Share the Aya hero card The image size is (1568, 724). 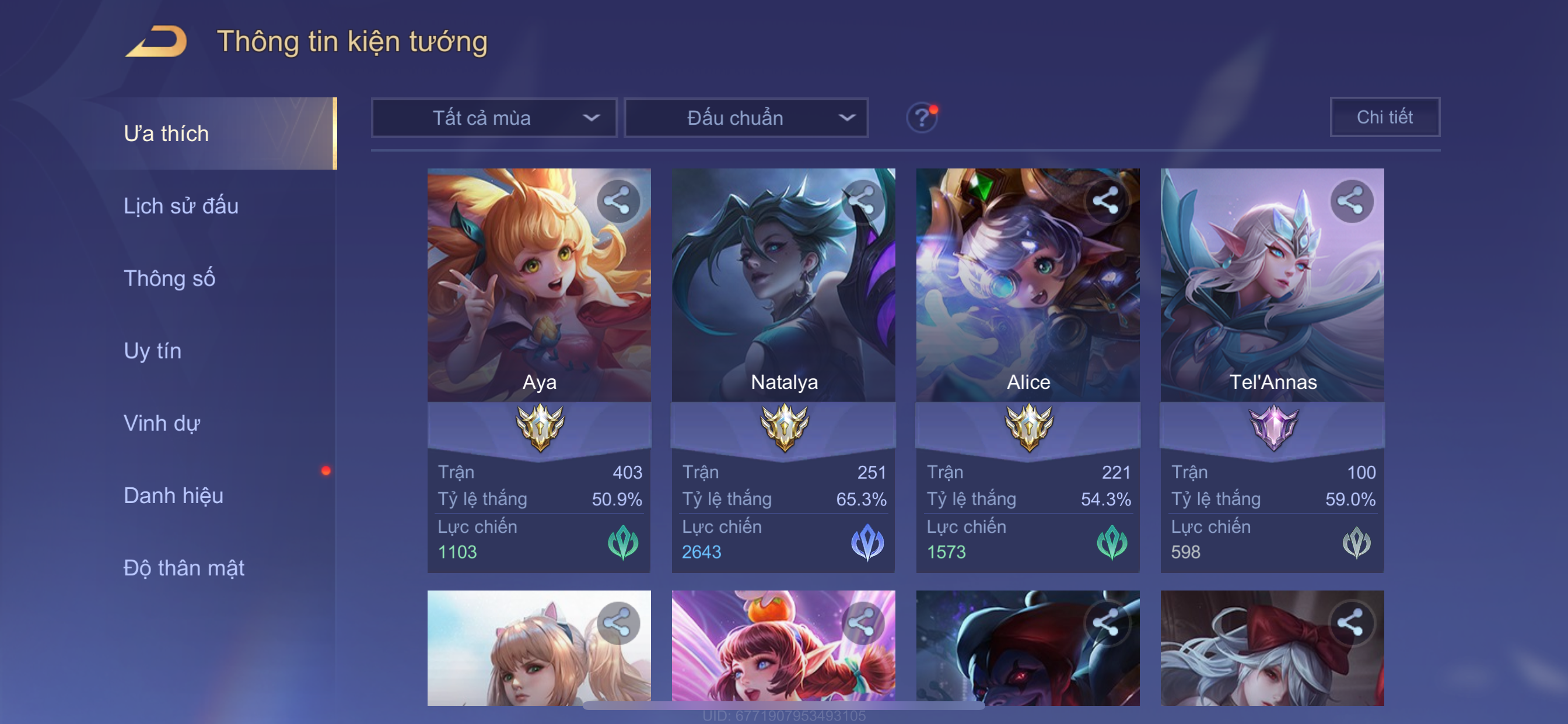pos(618,201)
